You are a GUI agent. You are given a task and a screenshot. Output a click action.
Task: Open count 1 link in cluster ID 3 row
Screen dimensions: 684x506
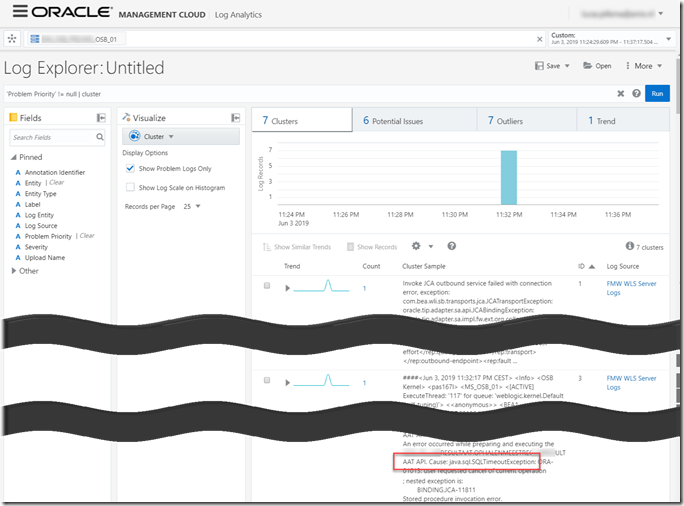pos(364,383)
